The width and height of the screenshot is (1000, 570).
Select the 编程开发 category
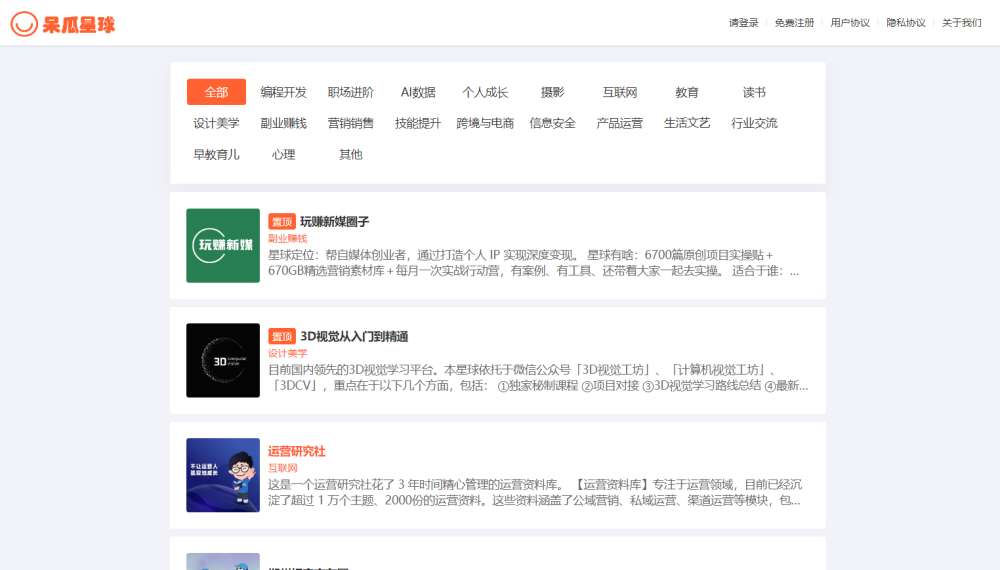pos(284,92)
